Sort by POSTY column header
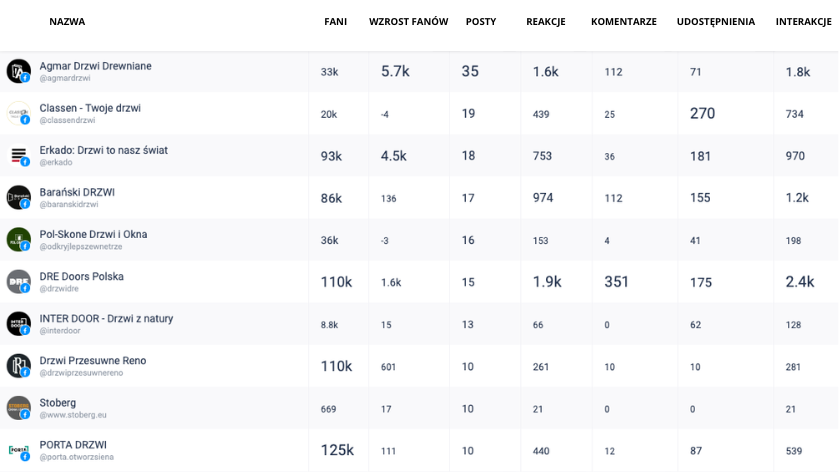Image resolution: width=840 pixels, height=472 pixels. click(x=481, y=21)
